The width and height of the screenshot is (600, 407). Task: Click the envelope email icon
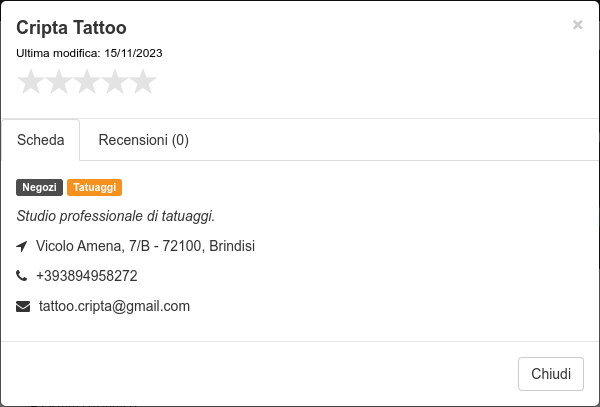(23, 306)
